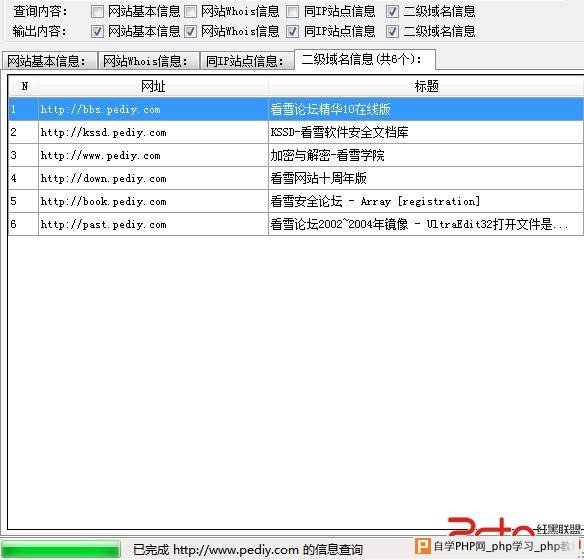
Task: Uncheck output 二级域名信息 checkbox
Action: point(392,32)
